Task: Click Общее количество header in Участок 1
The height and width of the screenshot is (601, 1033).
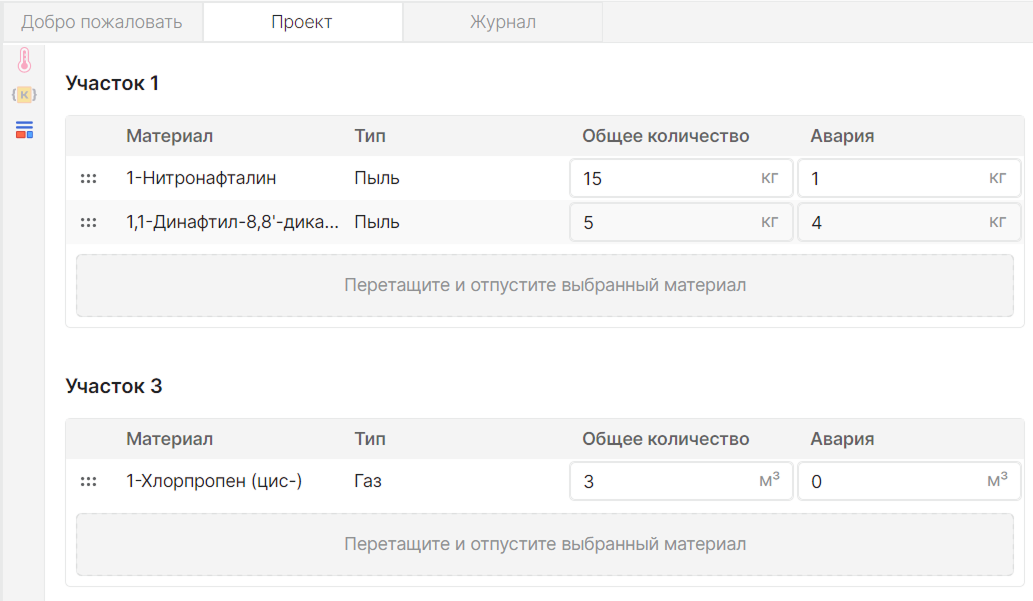Action: pyautogui.click(x=665, y=136)
